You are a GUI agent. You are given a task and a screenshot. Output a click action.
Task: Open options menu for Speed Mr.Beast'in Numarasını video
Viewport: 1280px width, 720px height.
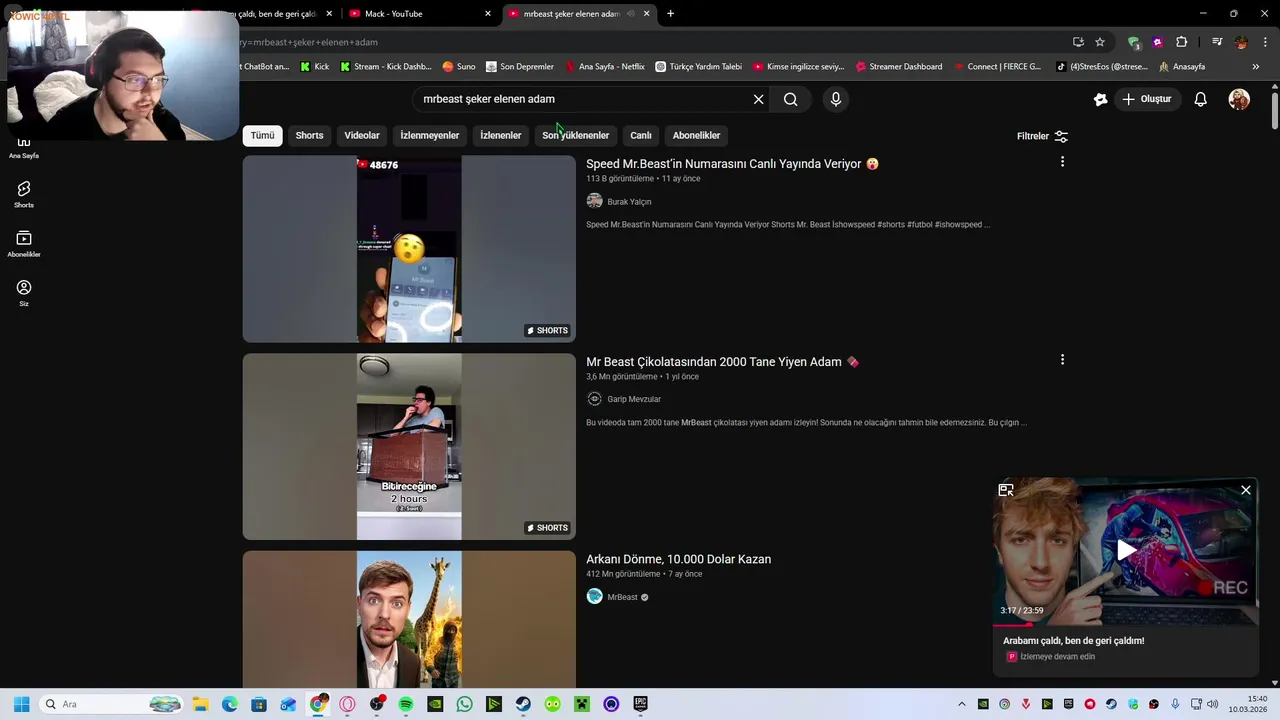pyautogui.click(x=1062, y=162)
